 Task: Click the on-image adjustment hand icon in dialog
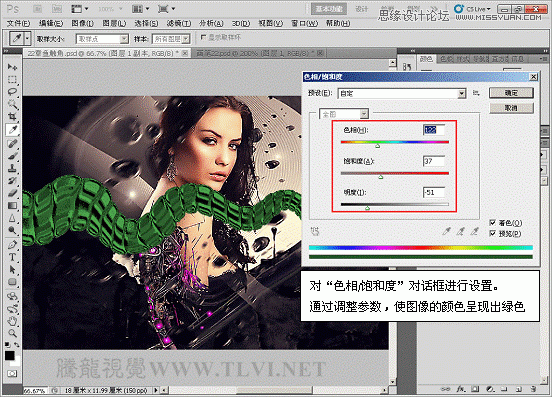point(315,231)
